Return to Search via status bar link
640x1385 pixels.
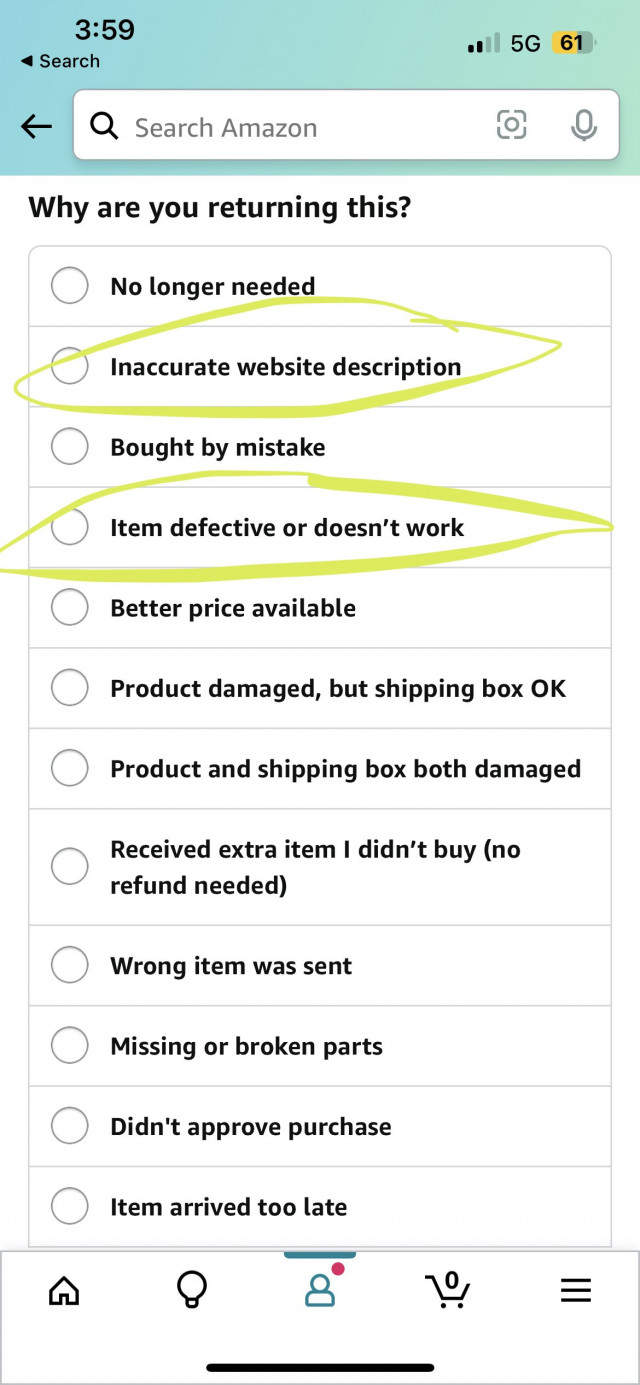click(x=60, y=61)
